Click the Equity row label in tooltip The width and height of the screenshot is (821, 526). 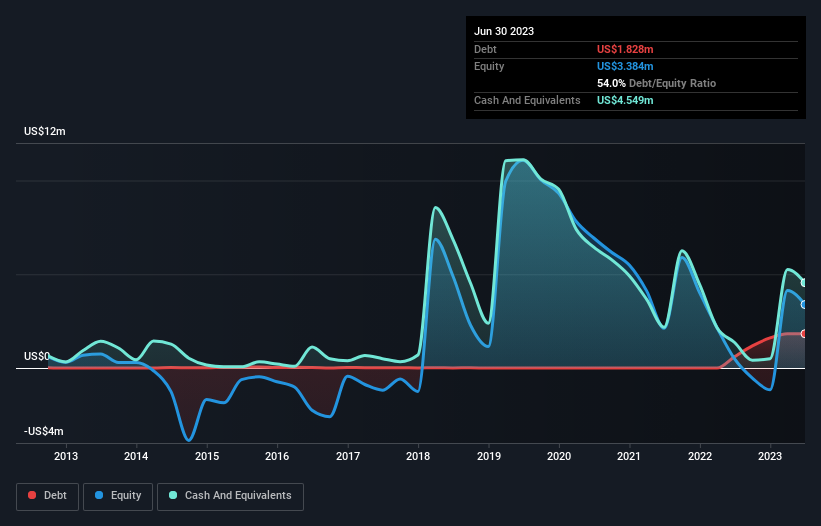point(489,66)
